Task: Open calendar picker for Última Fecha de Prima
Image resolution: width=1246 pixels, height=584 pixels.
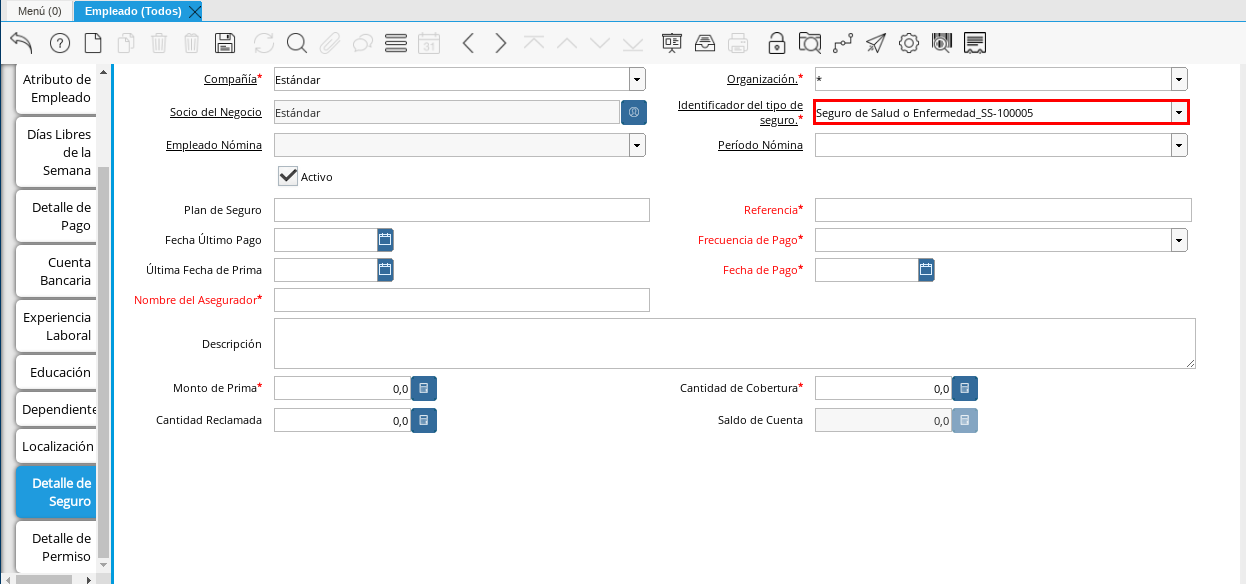Action: click(x=385, y=270)
